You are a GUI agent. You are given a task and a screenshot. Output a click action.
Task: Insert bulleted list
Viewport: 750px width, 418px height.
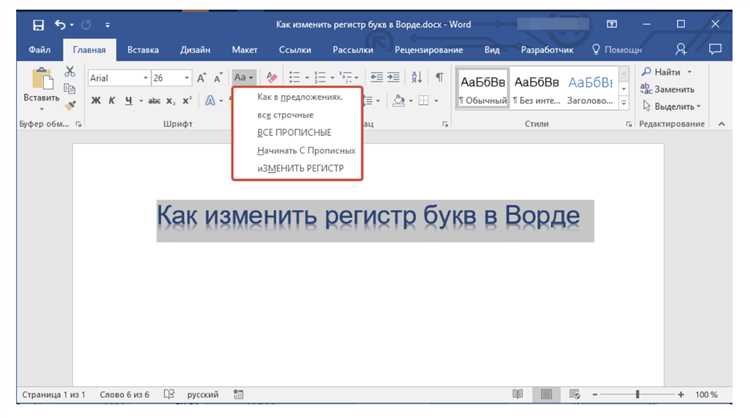pyautogui.click(x=295, y=77)
